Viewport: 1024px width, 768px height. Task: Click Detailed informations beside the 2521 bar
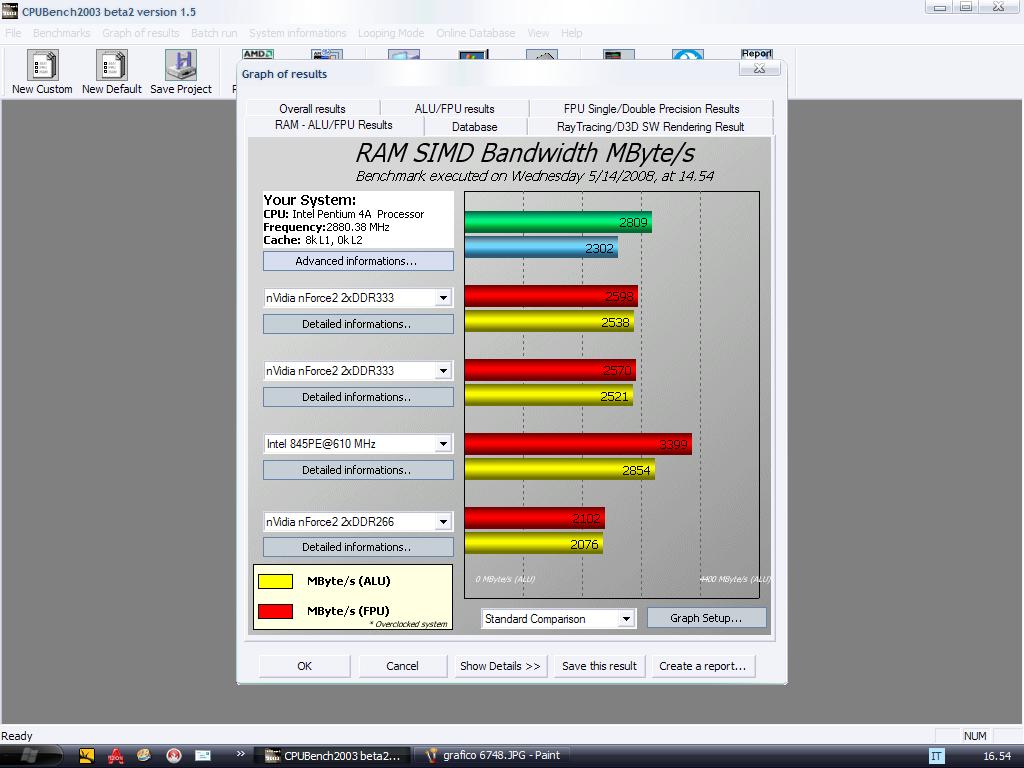pyautogui.click(x=358, y=397)
